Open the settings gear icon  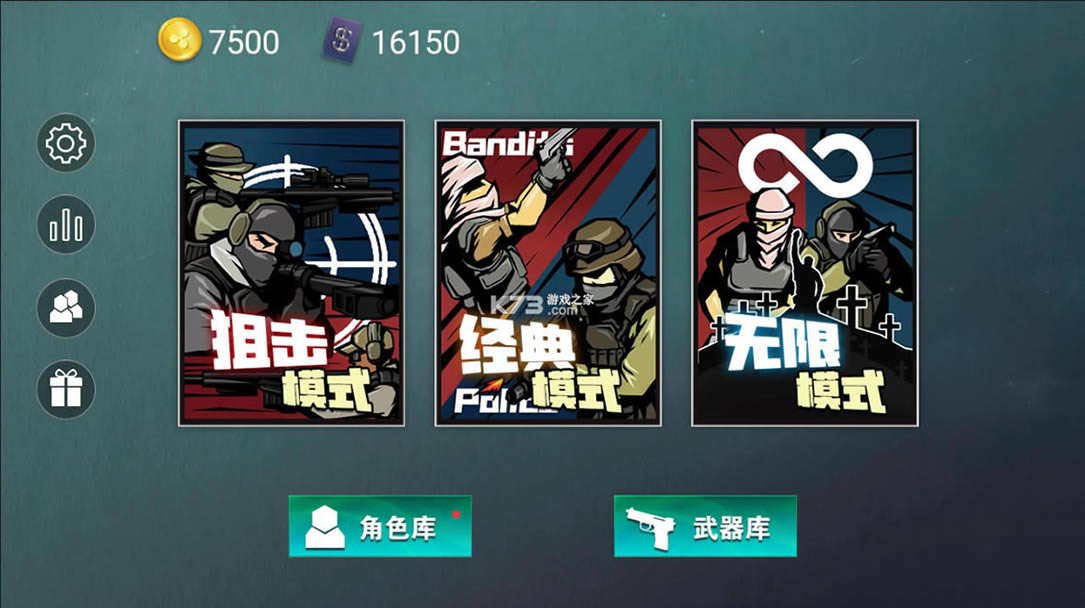click(x=66, y=143)
